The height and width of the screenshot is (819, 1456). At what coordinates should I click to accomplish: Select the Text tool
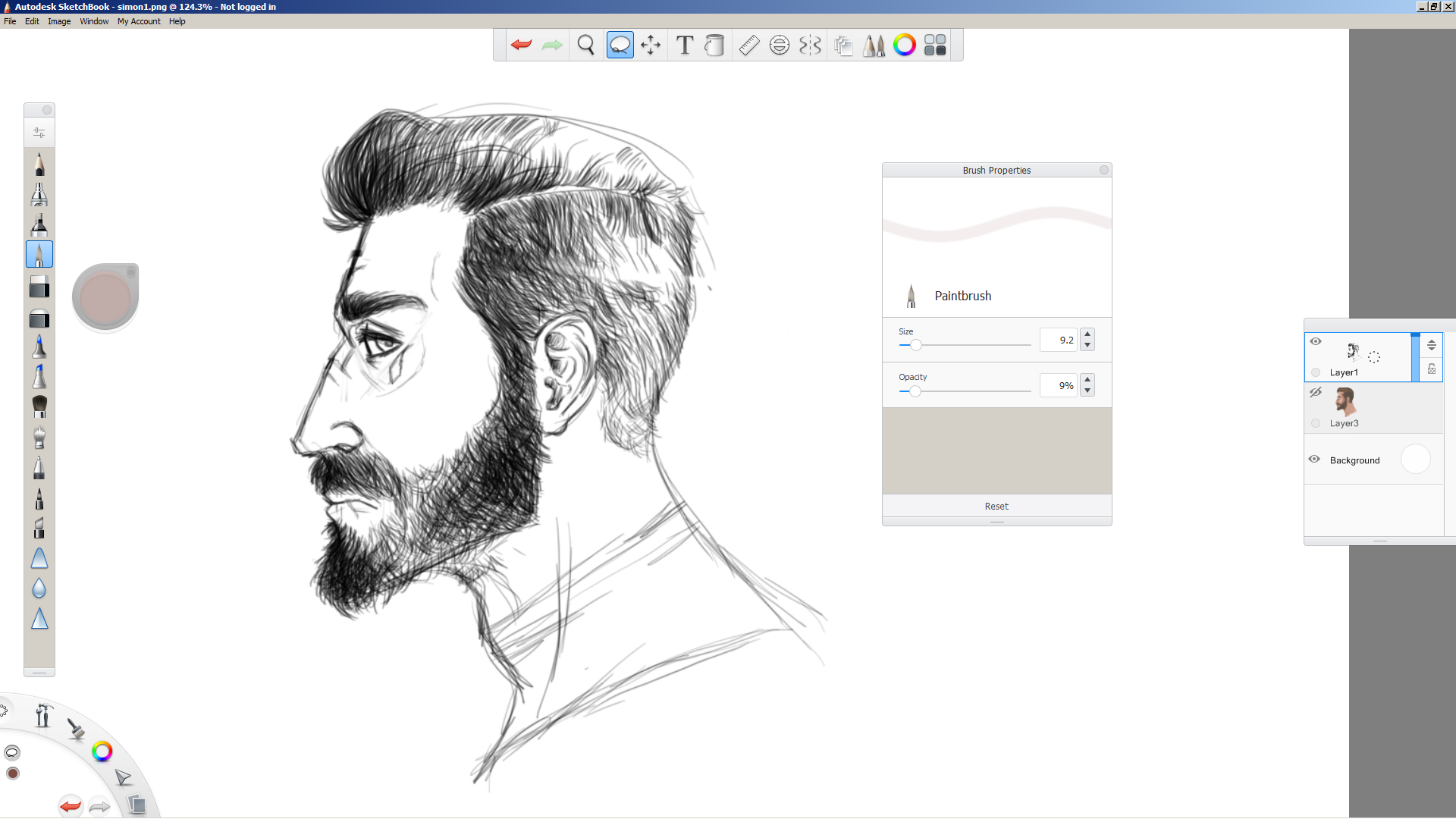[685, 45]
